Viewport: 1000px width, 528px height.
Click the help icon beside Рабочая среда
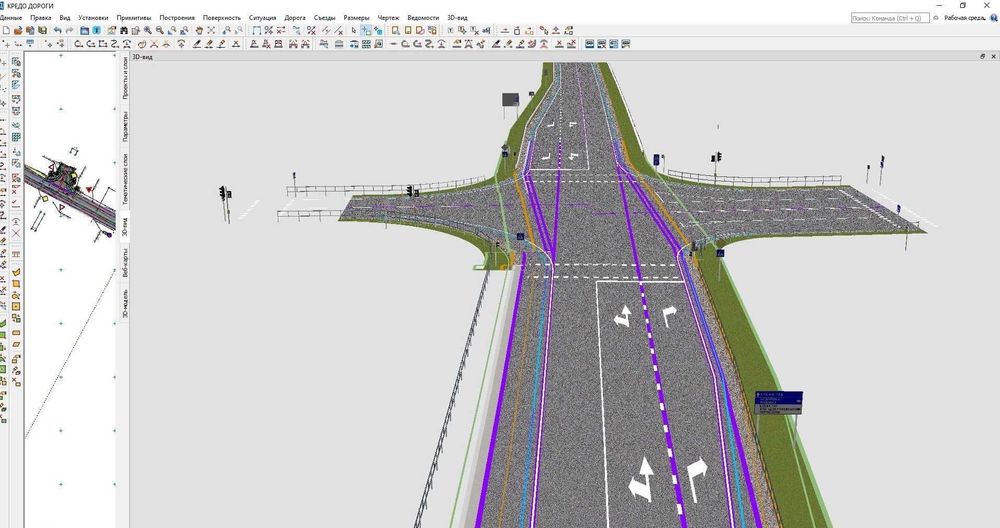[994, 18]
